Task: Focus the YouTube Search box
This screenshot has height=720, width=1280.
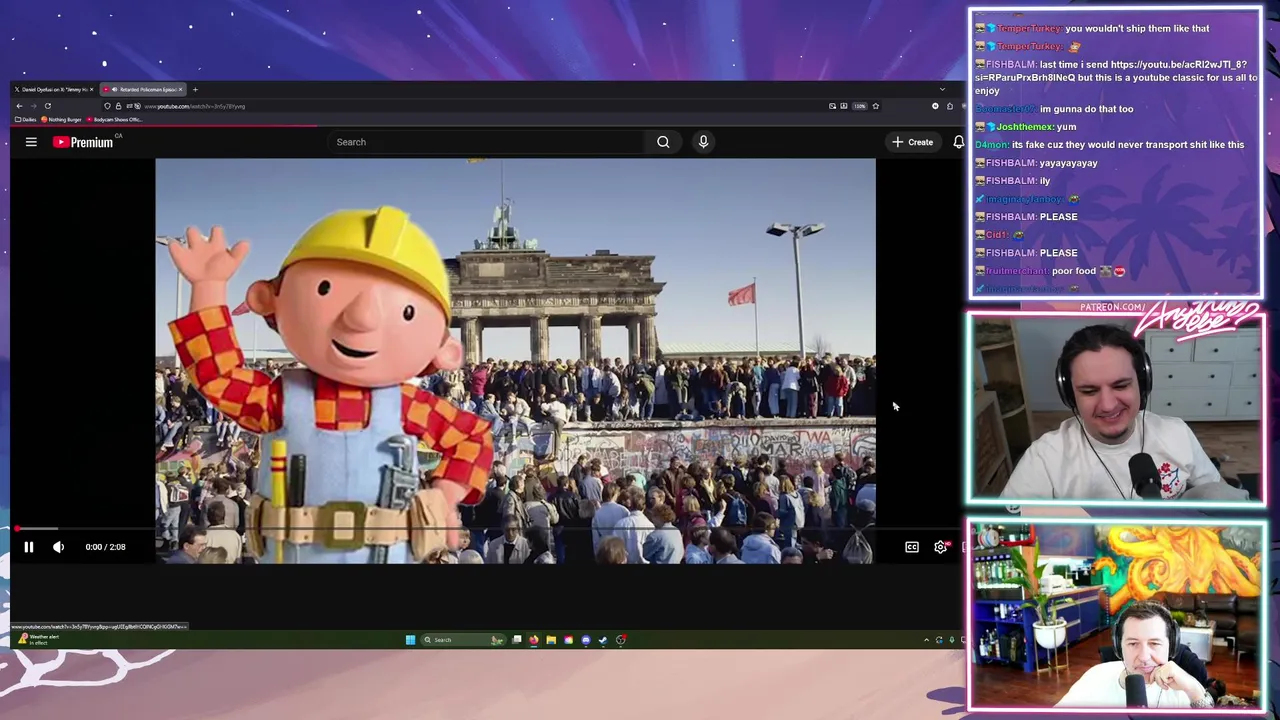Action: point(488,142)
